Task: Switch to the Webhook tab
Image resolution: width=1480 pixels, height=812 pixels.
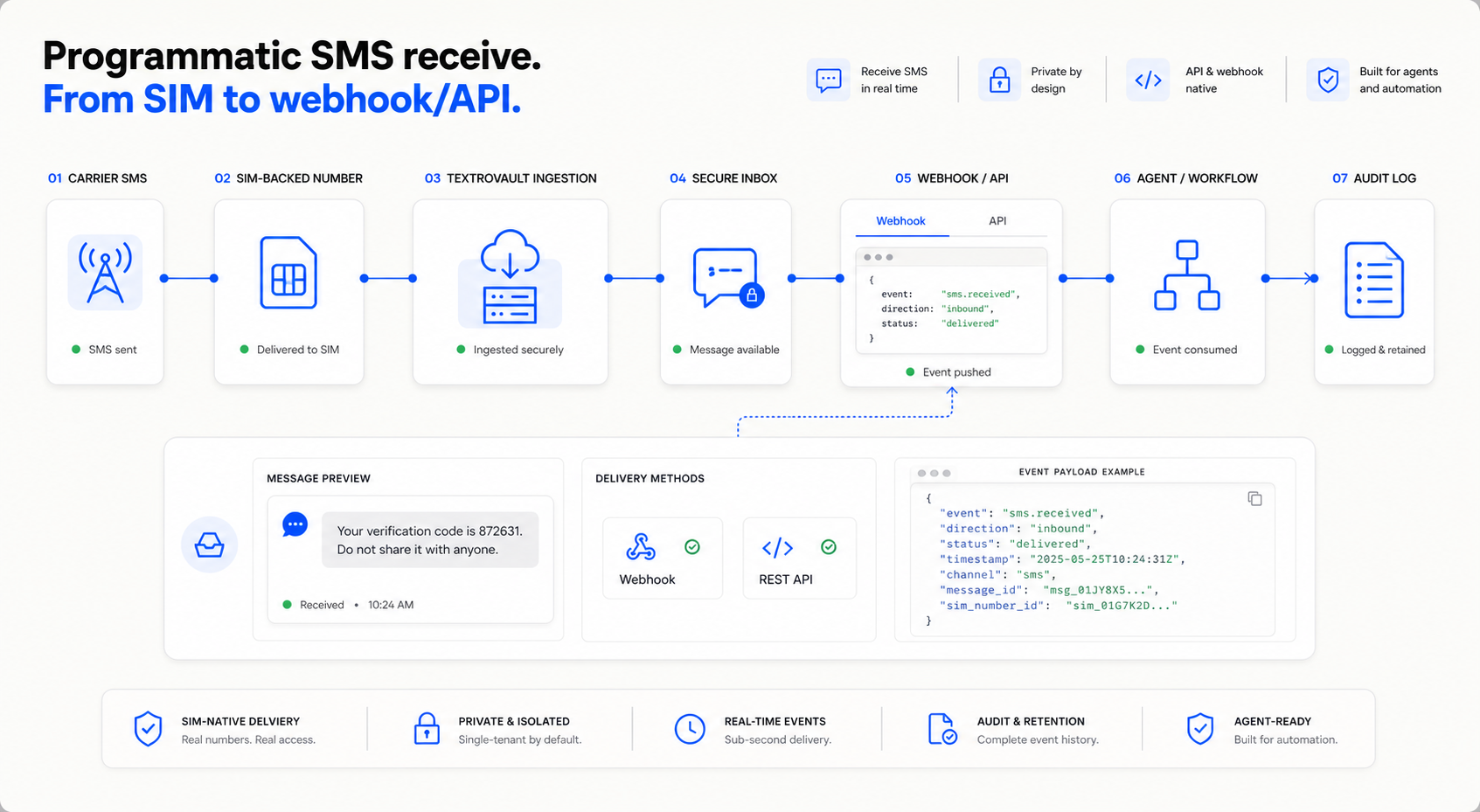Action: tap(900, 221)
